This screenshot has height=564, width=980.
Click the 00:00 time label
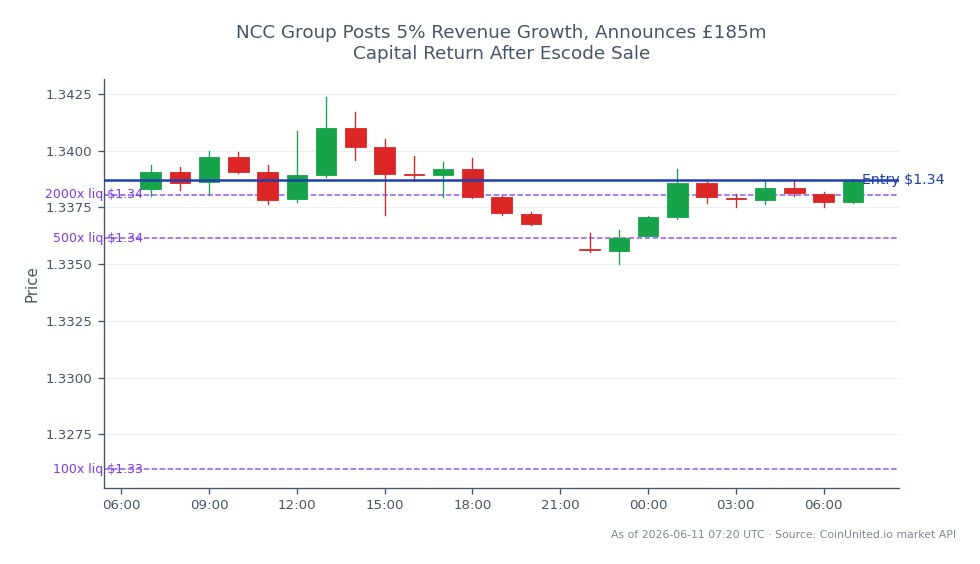tap(648, 505)
